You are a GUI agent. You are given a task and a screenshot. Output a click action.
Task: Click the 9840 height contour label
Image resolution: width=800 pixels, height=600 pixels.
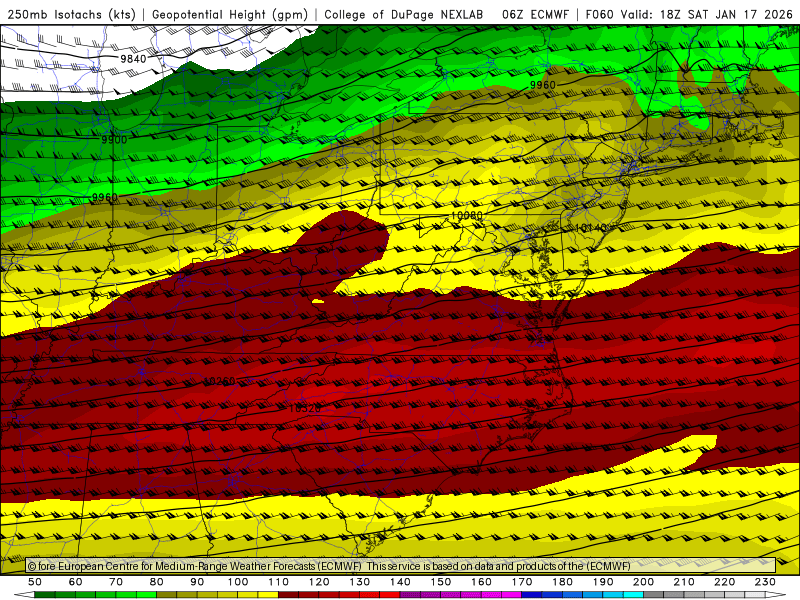click(x=133, y=59)
